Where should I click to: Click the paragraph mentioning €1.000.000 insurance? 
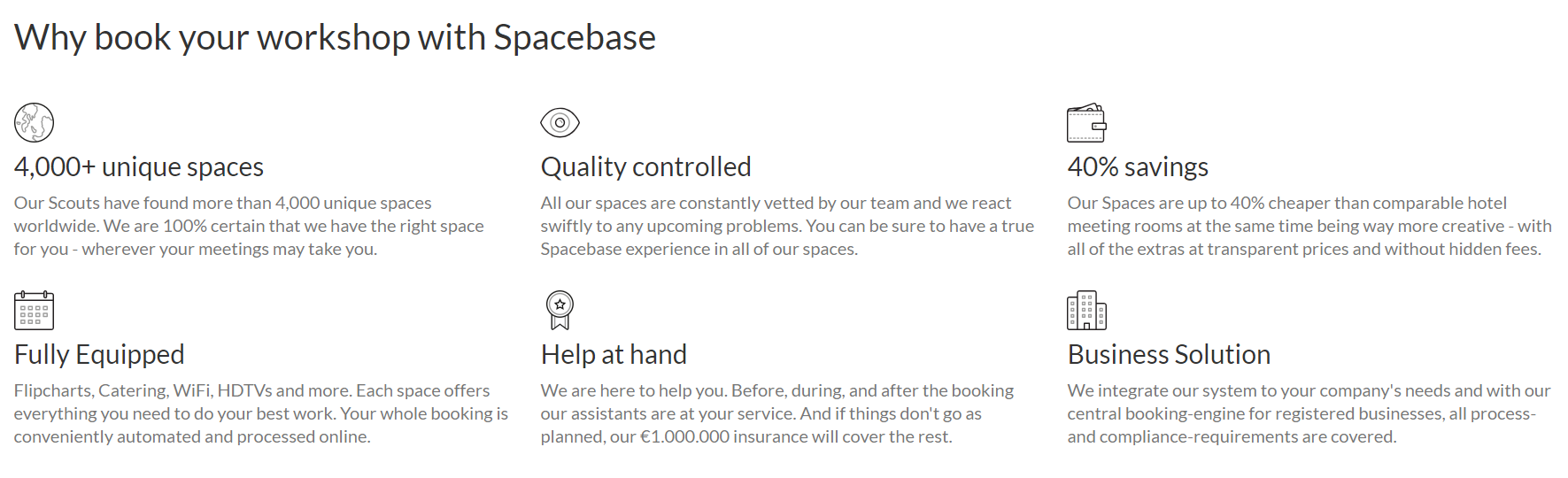777,413
